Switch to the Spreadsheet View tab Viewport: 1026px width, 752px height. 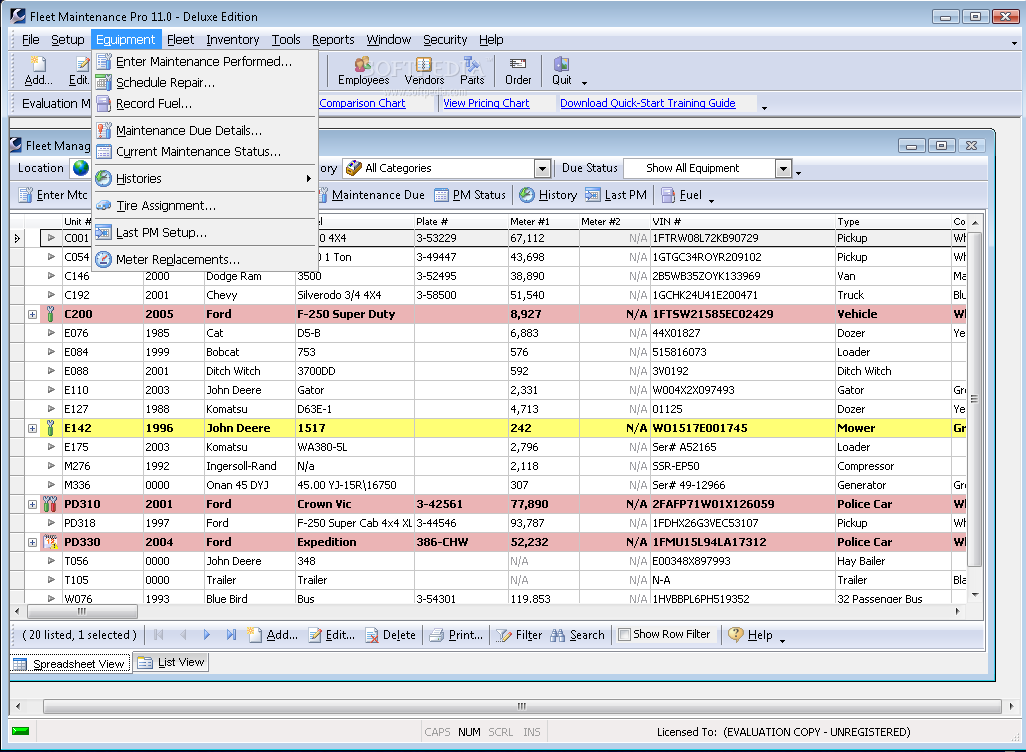pyautogui.click(x=70, y=664)
